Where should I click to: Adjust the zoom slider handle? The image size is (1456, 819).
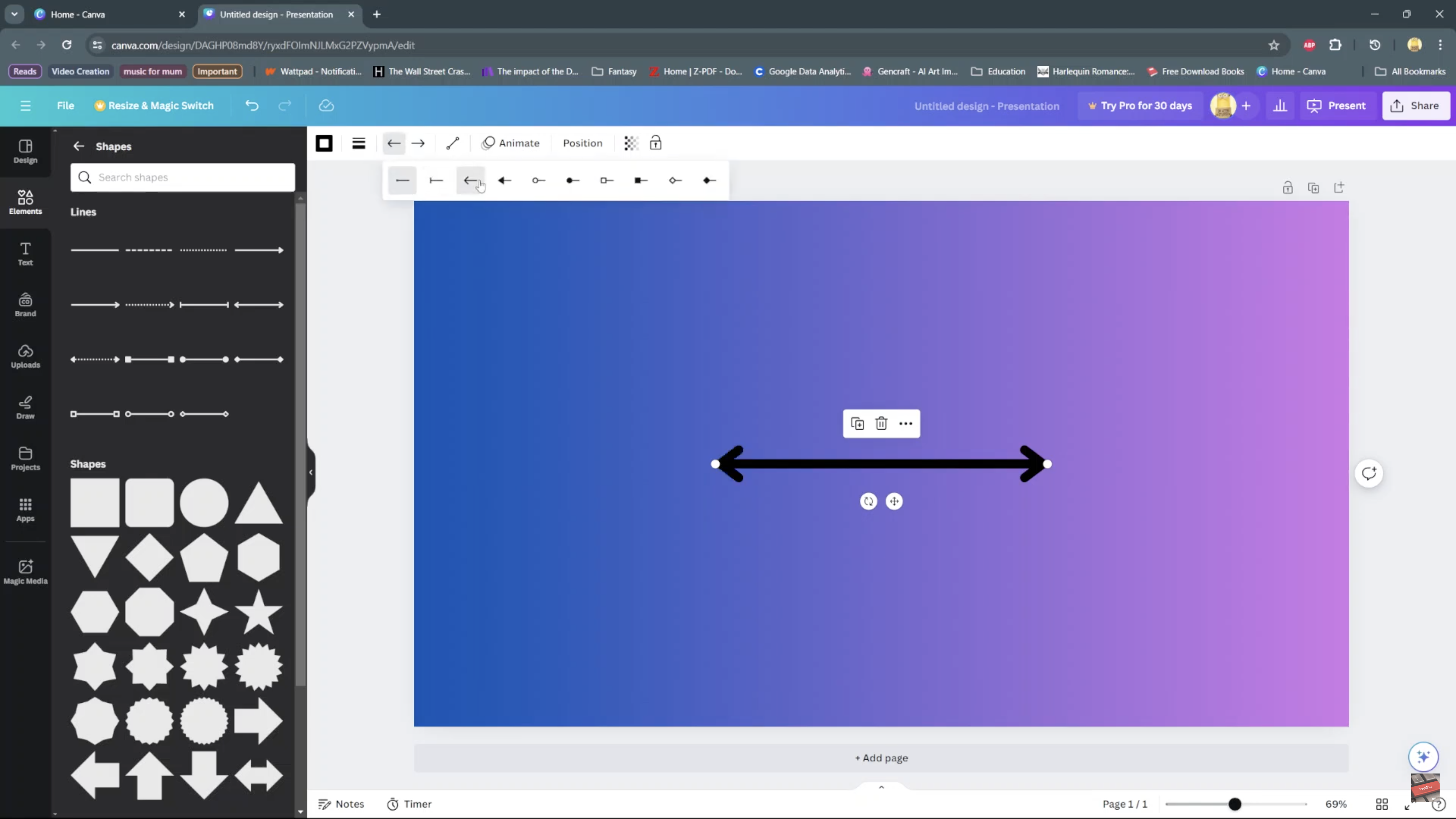coord(1235,804)
